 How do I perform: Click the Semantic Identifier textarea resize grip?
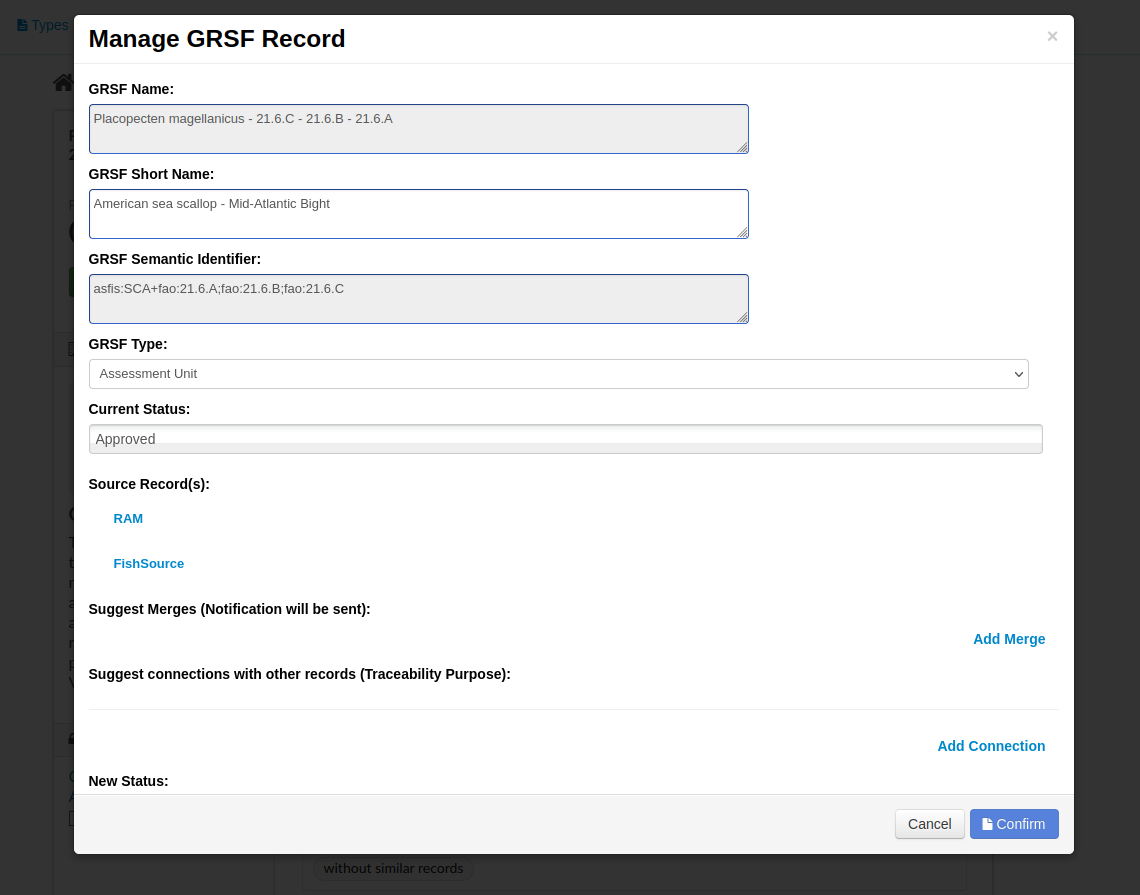(742, 317)
